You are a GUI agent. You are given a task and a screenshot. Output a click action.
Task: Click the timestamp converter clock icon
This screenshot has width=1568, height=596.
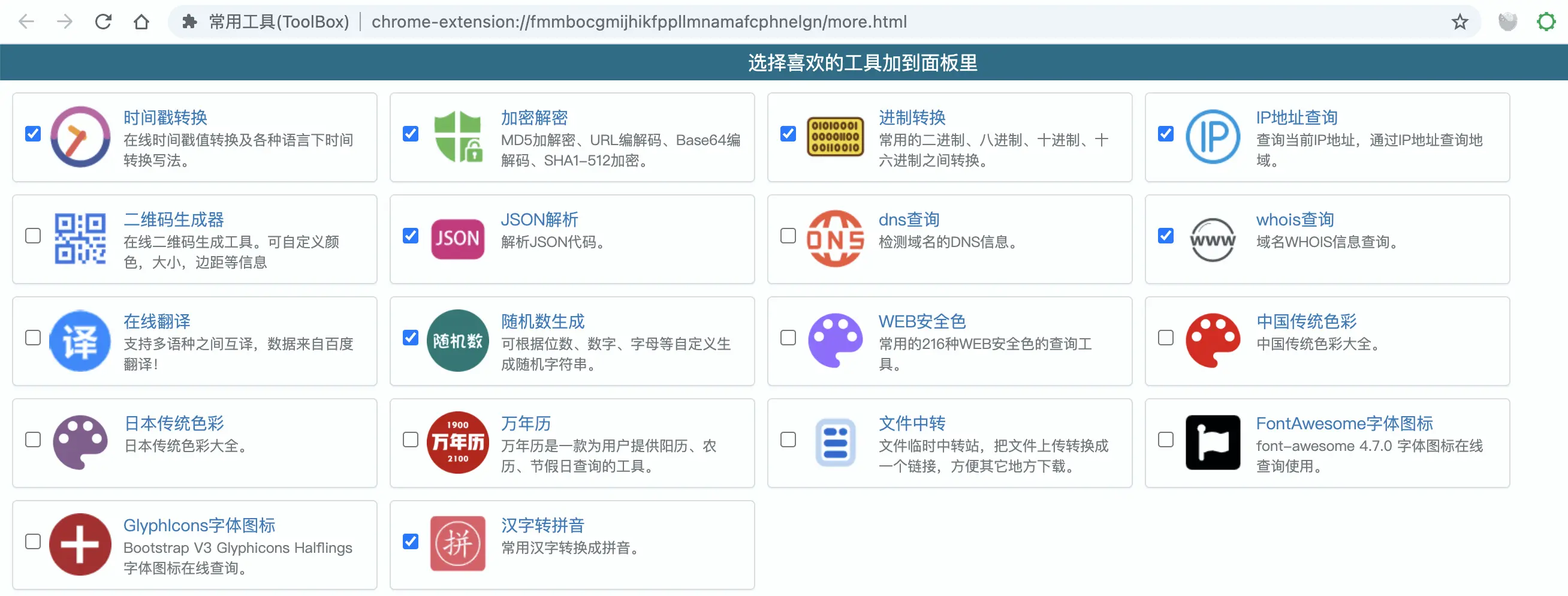coord(80,137)
